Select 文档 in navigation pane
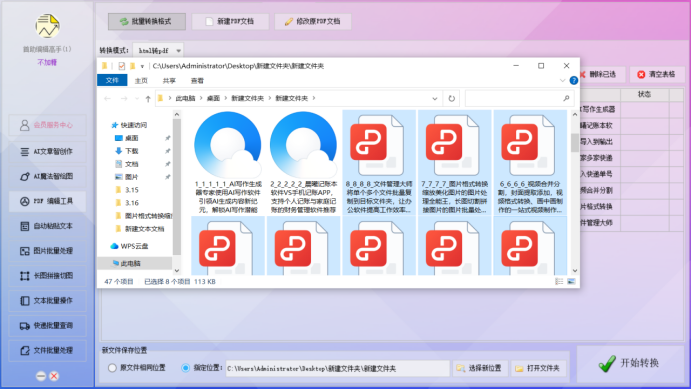 [x=131, y=164]
